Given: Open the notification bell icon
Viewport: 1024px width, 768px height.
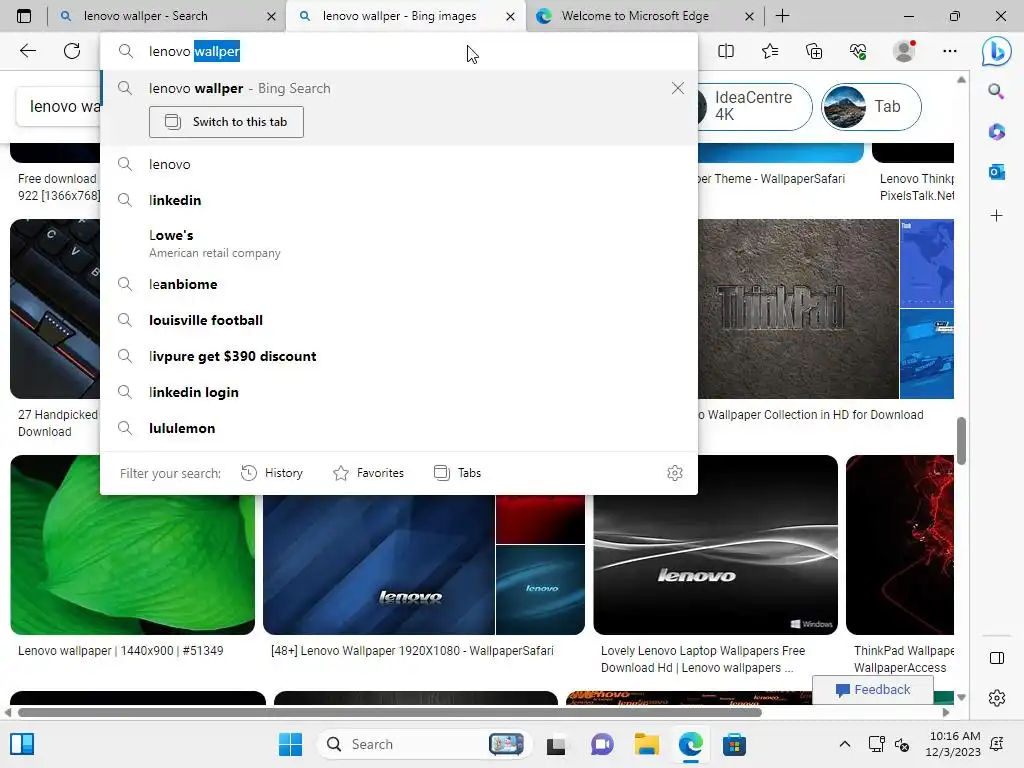Looking at the screenshot, I should point(997,744).
